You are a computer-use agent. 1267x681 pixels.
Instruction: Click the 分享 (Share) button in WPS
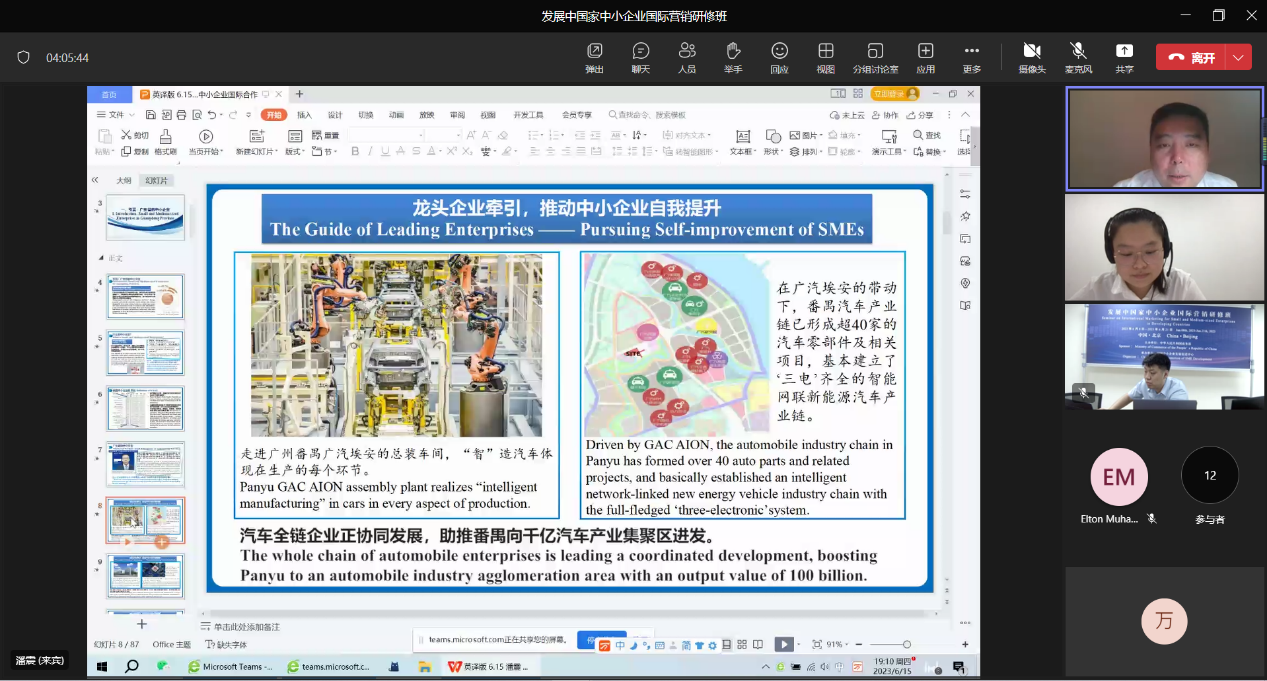pos(920,115)
